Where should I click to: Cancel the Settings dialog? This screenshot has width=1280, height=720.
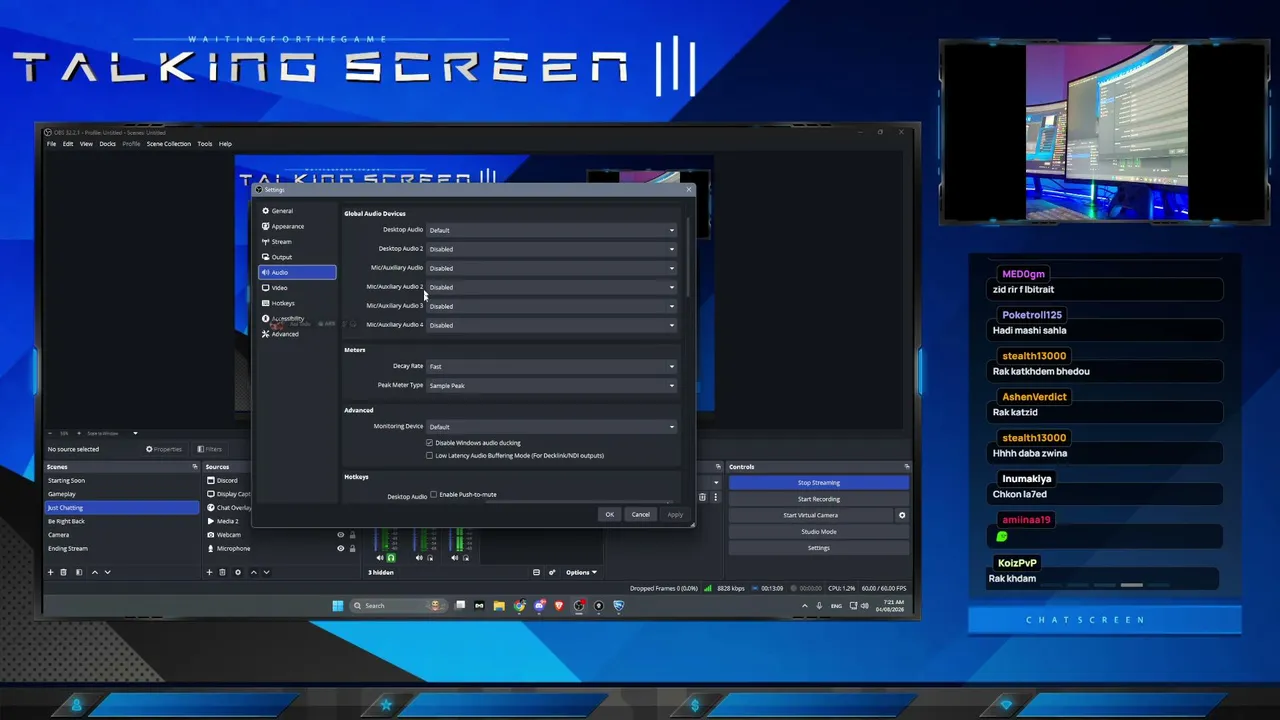641,515
